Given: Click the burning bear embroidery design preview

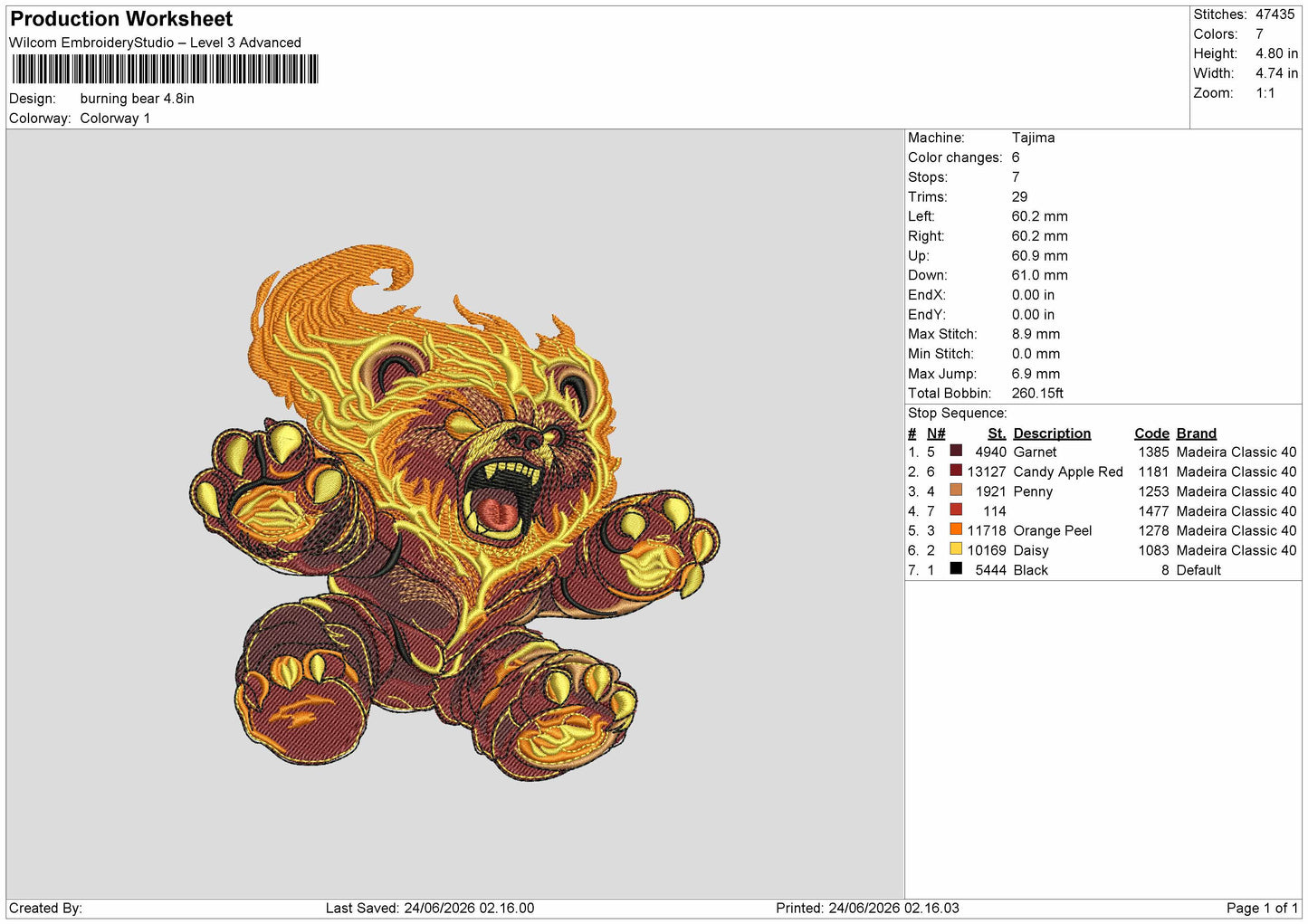Looking at the screenshot, I should (x=454, y=513).
